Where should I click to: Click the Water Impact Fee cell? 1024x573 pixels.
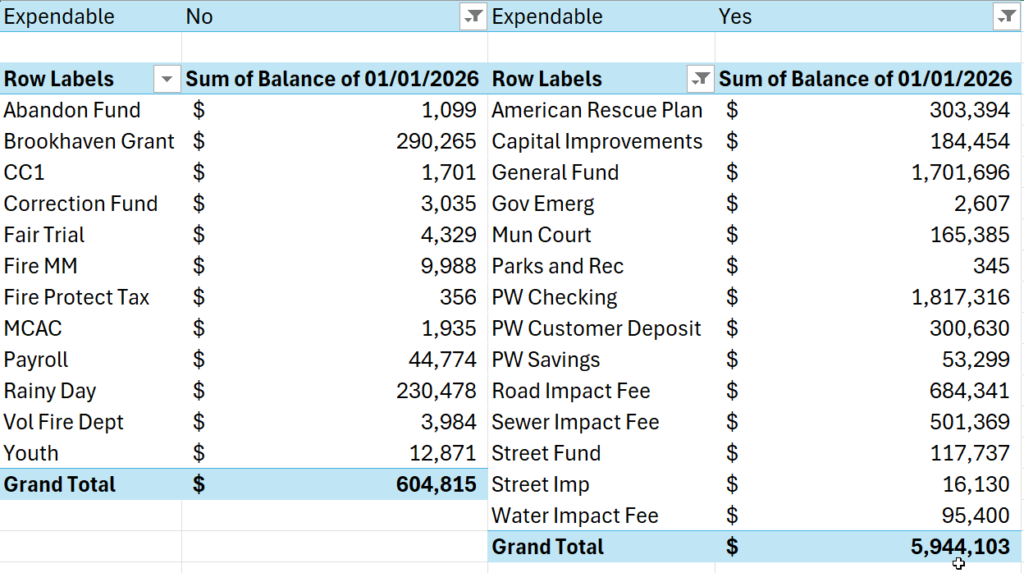click(575, 516)
